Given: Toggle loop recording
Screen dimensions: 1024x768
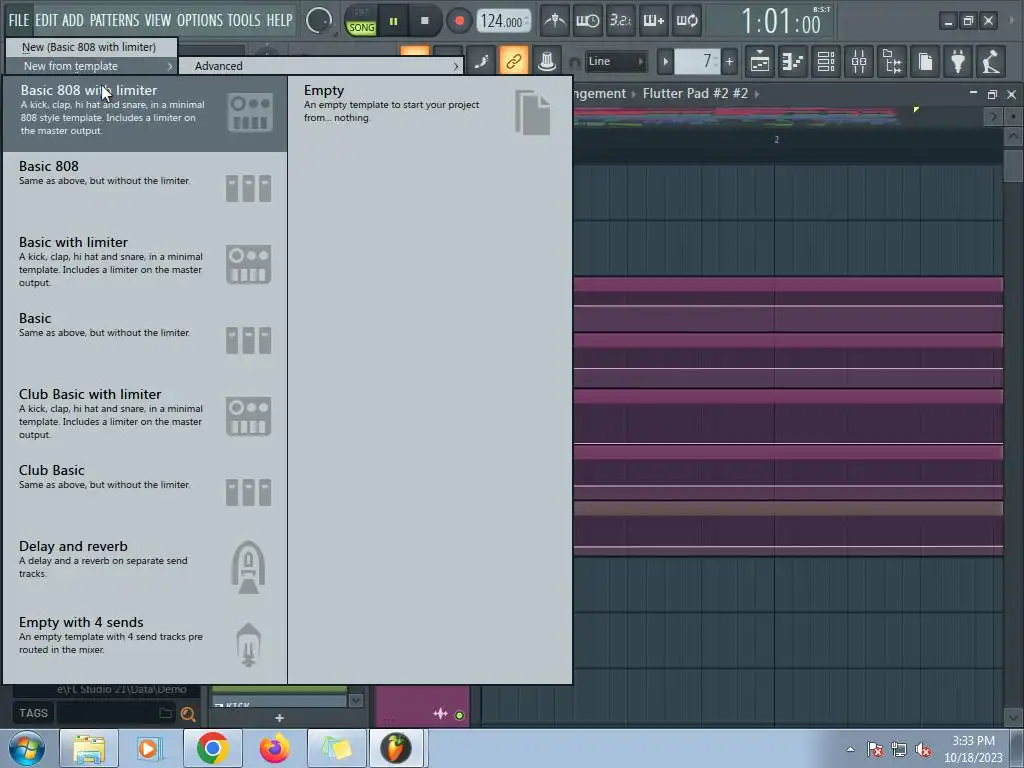Looking at the screenshot, I should pos(687,21).
